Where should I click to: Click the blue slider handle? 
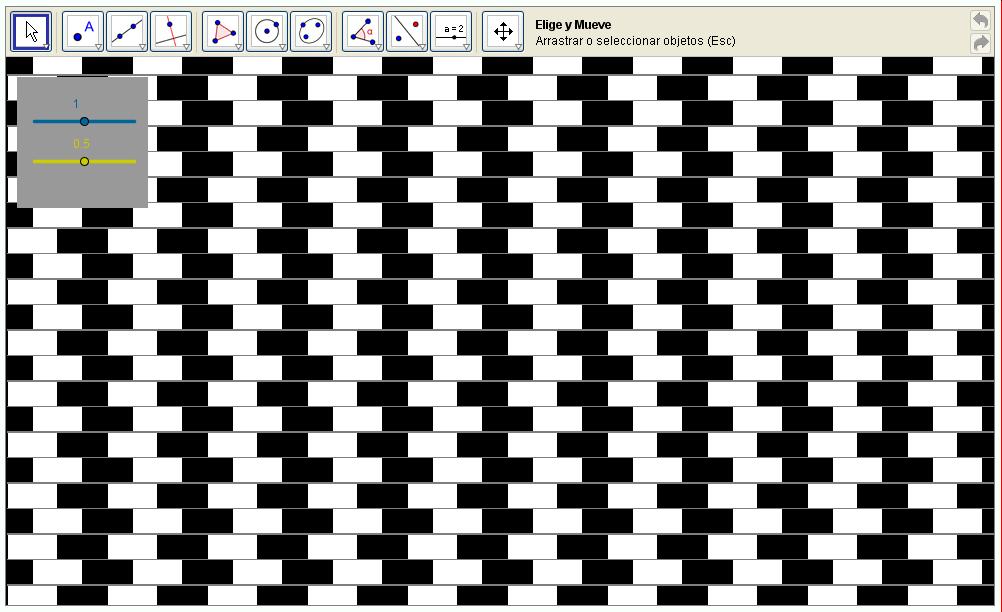tap(84, 121)
